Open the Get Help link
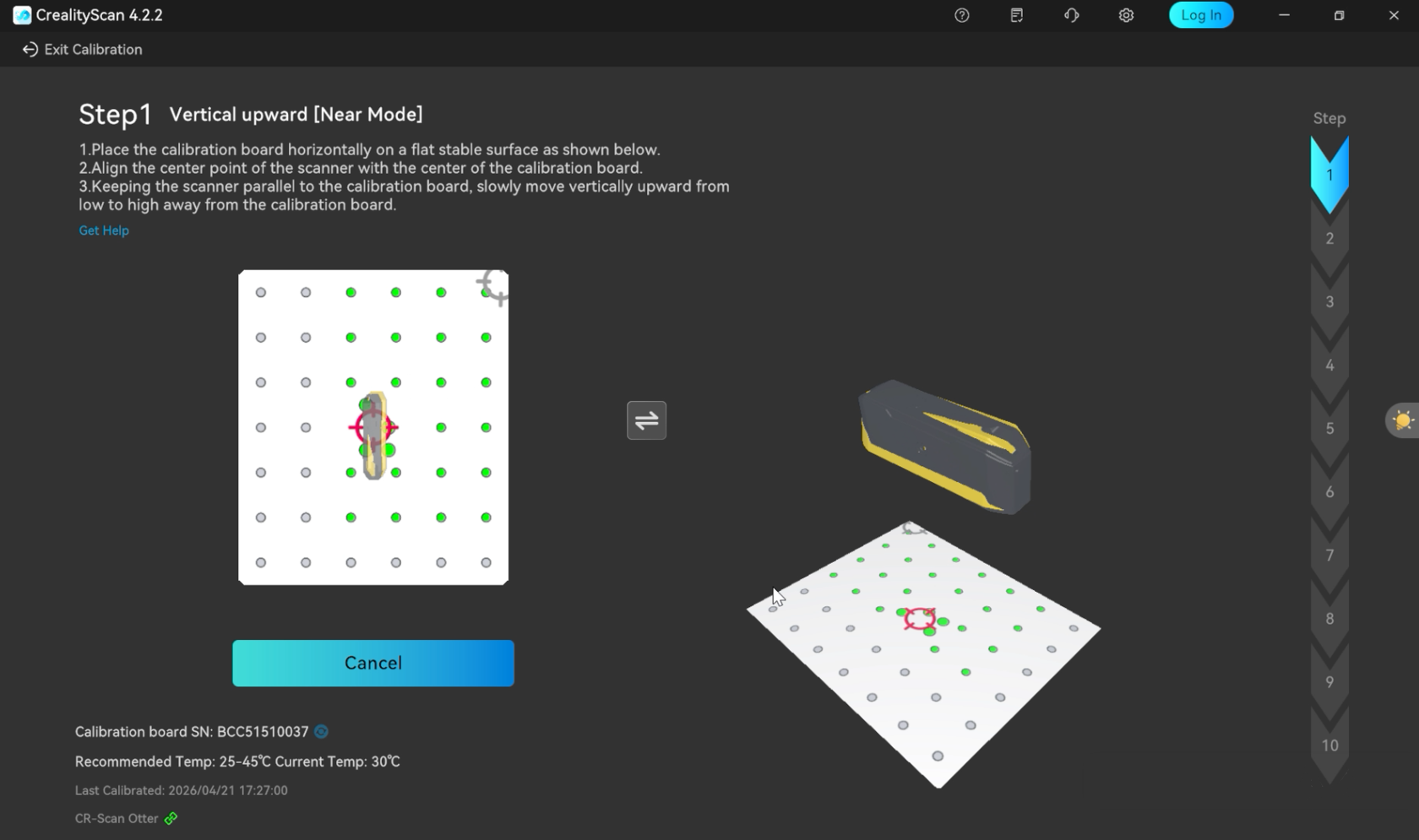The height and width of the screenshot is (840, 1419). tap(104, 230)
